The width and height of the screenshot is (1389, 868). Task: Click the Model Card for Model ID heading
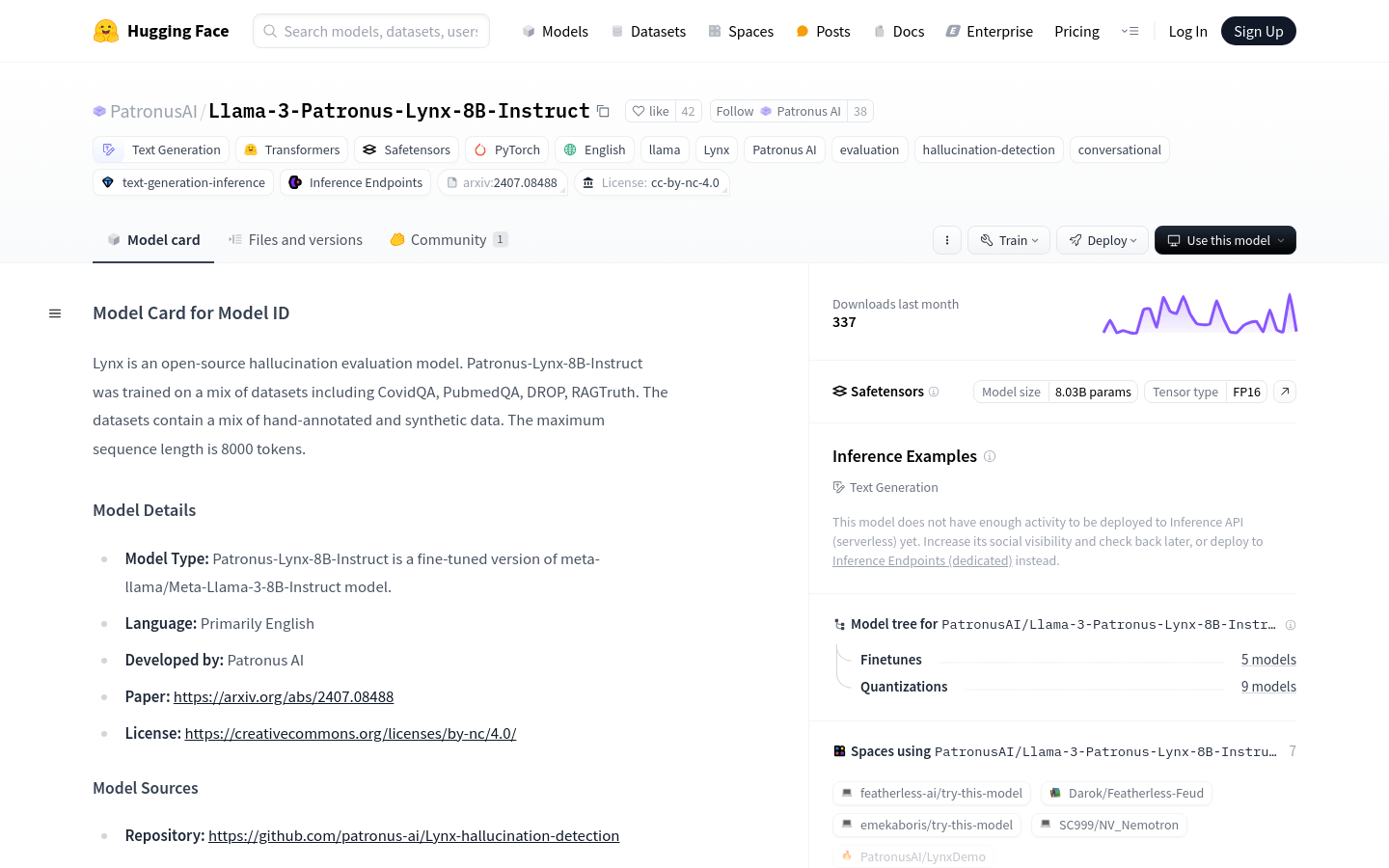pos(191,313)
